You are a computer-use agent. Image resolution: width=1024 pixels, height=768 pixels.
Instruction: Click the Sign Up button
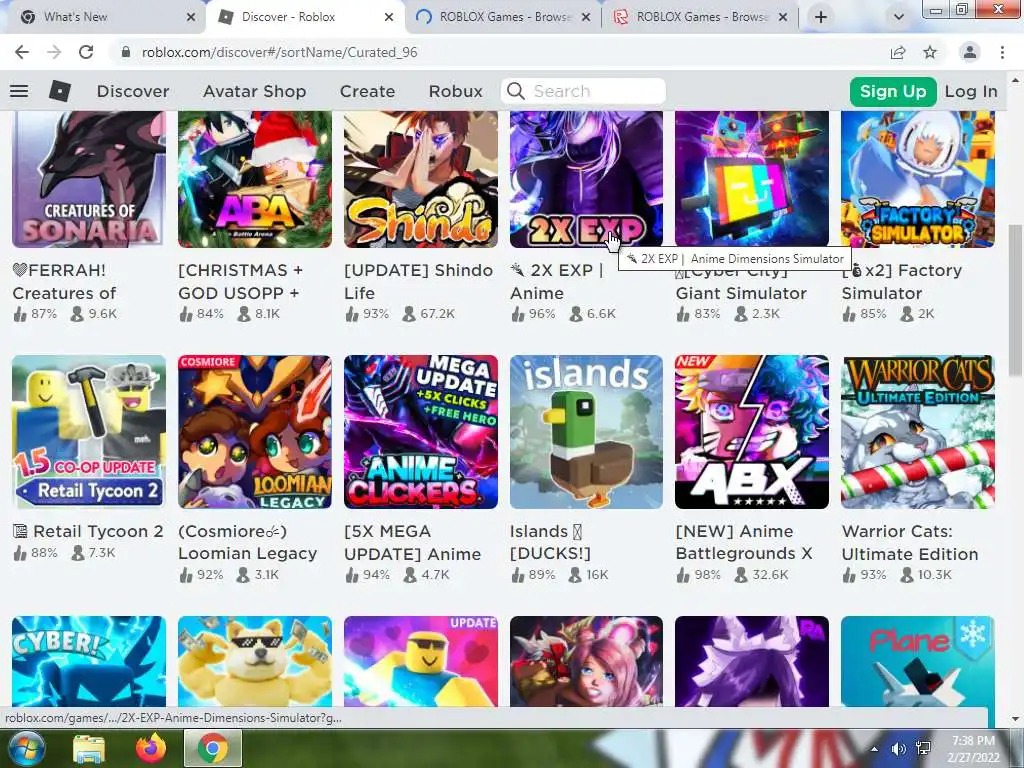pos(893,91)
